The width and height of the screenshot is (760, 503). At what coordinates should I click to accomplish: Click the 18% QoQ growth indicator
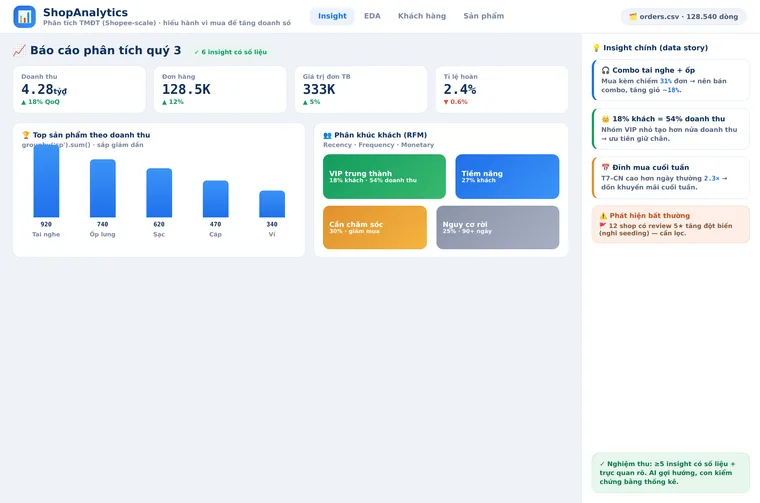pyautogui.click(x=40, y=102)
